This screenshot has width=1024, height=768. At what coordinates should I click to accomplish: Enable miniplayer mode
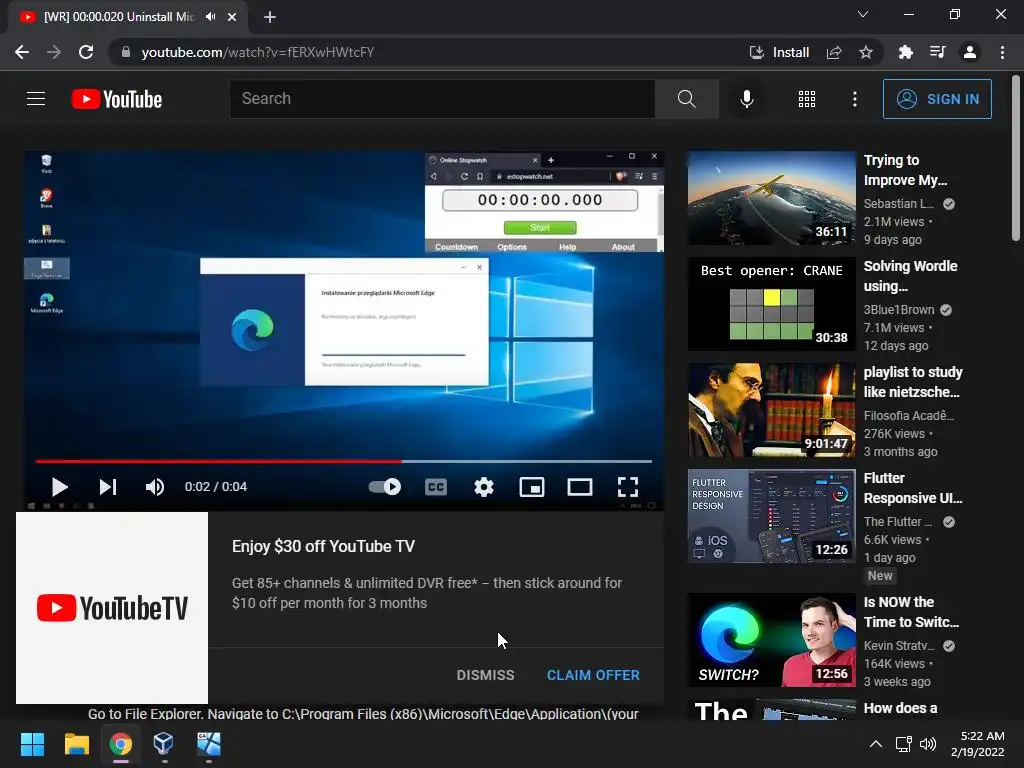pos(532,487)
